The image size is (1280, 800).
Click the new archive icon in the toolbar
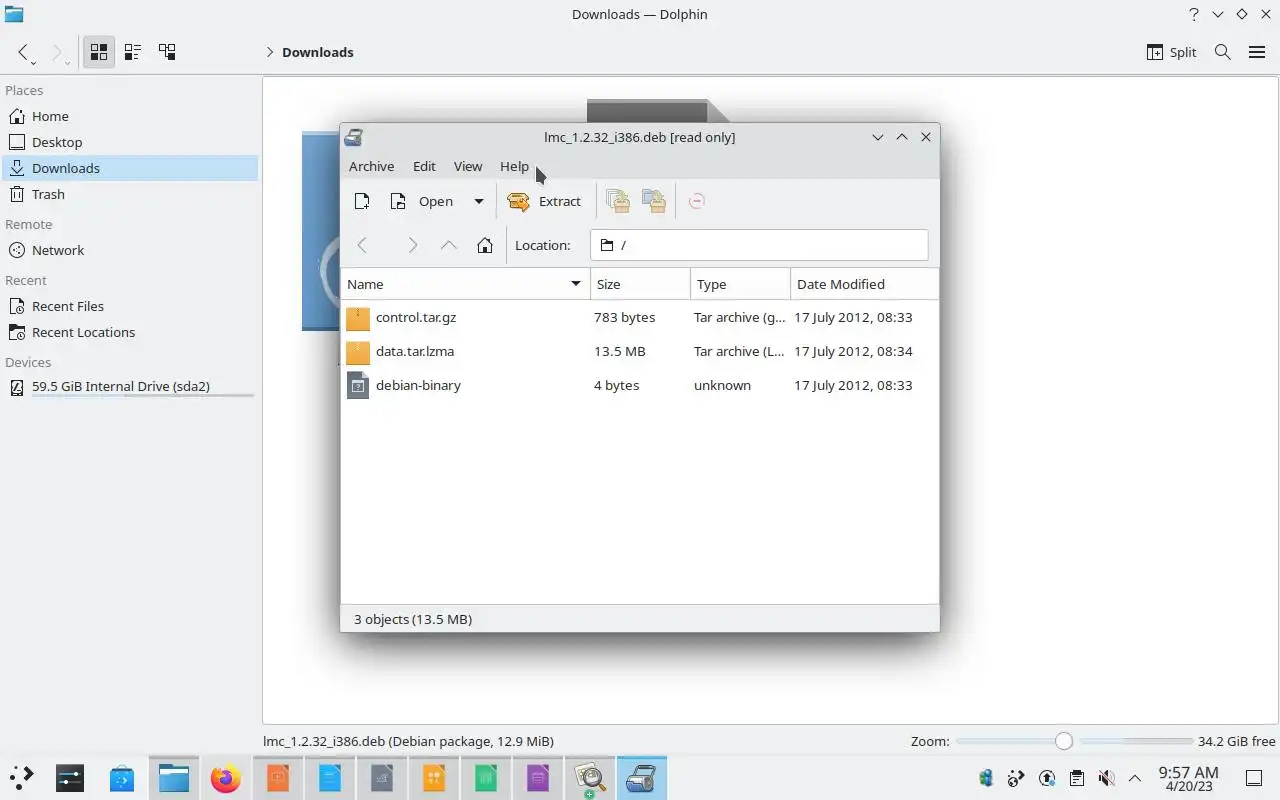[362, 201]
